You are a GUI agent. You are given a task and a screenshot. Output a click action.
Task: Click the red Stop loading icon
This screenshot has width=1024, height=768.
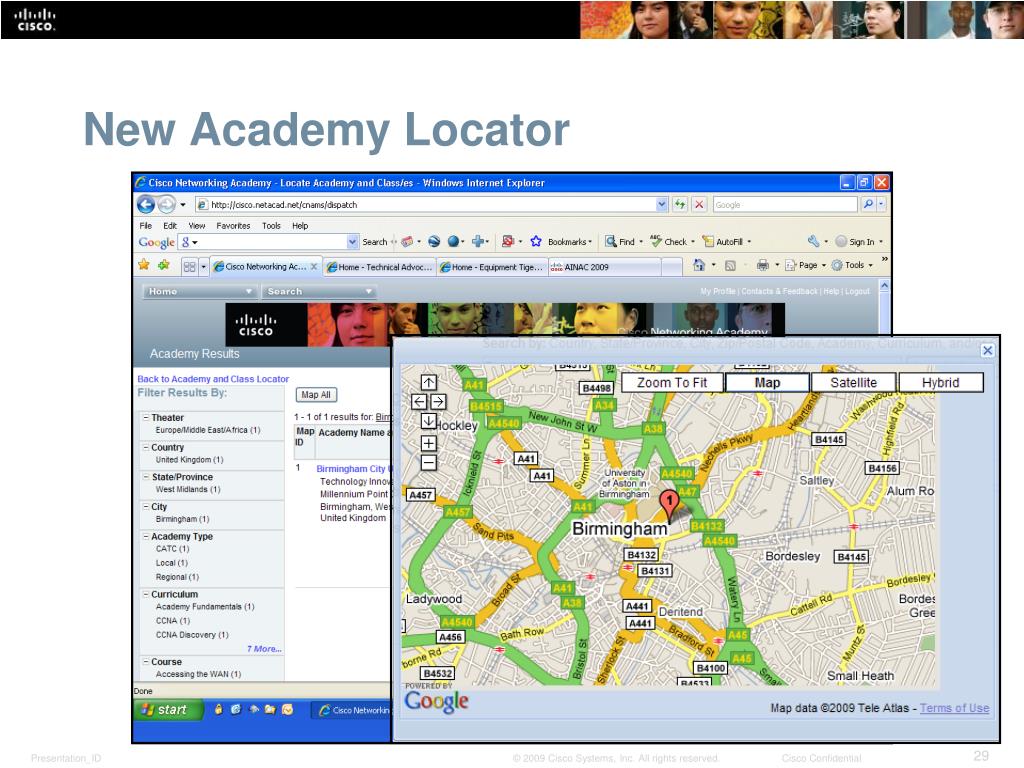tap(699, 204)
